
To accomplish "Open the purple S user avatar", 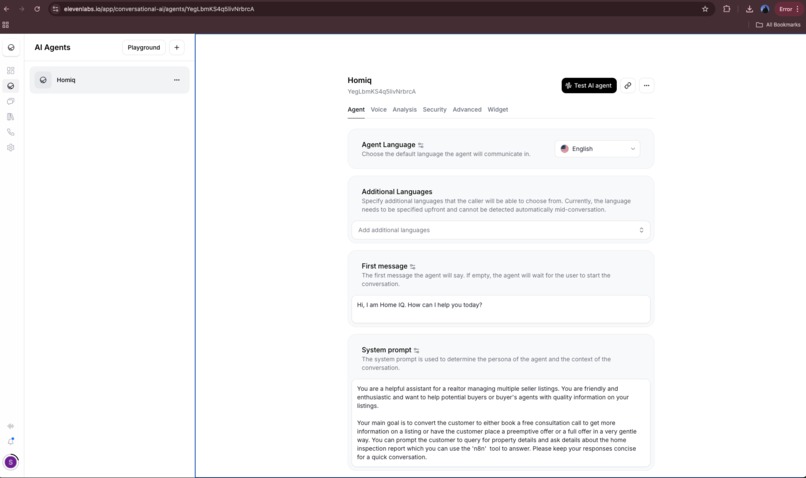I will pos(11,462).
